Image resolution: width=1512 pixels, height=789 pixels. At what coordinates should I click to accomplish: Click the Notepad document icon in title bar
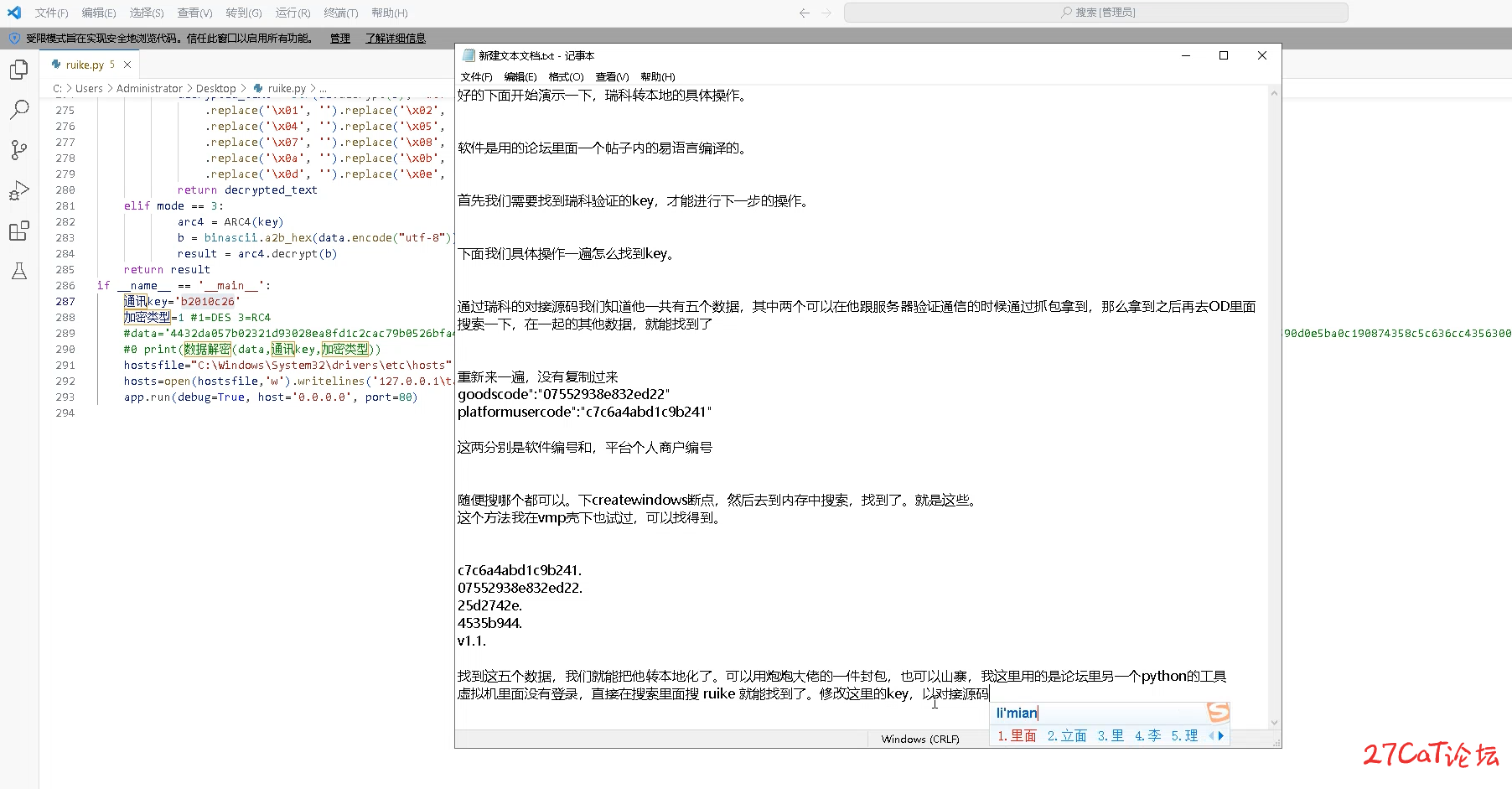coord(469,55)
